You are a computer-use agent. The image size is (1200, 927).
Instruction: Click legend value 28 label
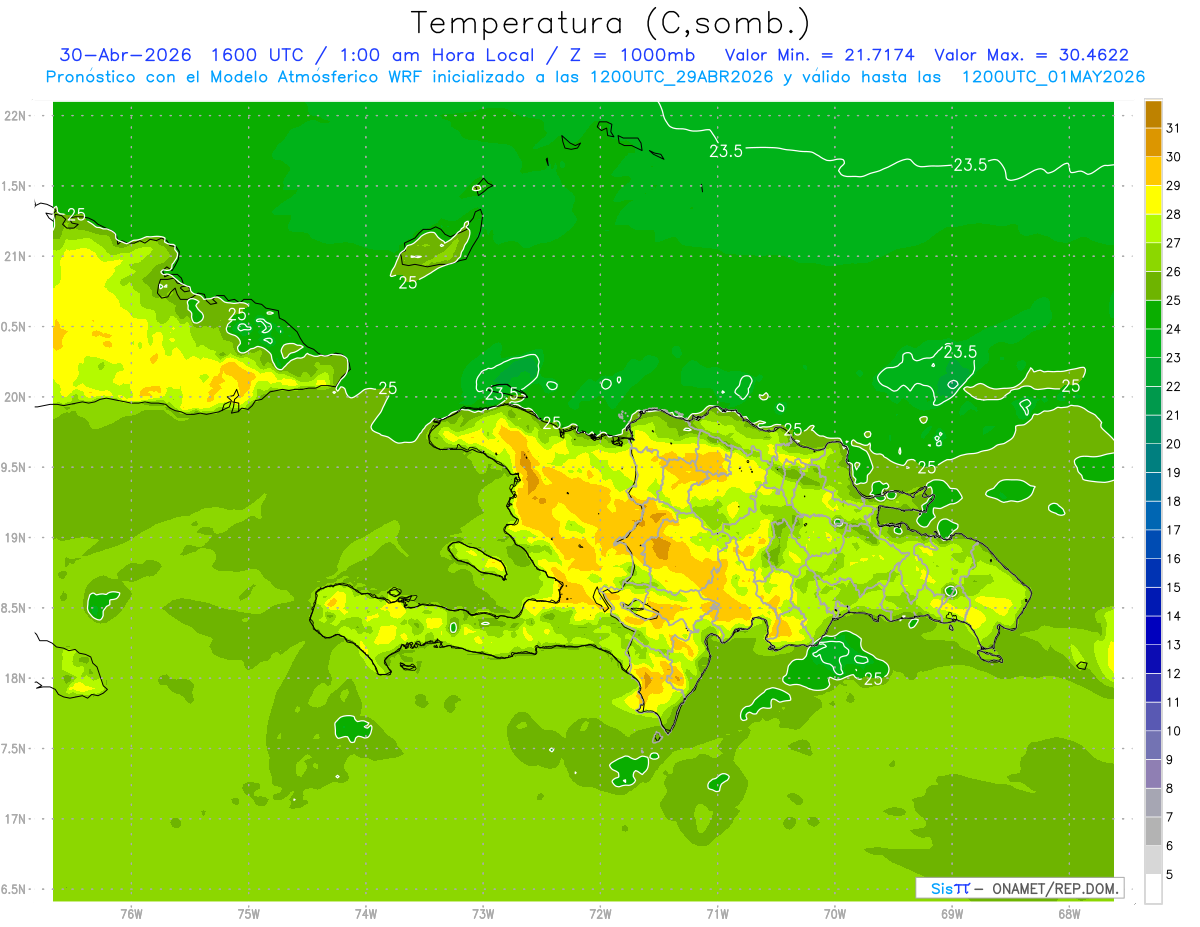tap(1174, 214)
